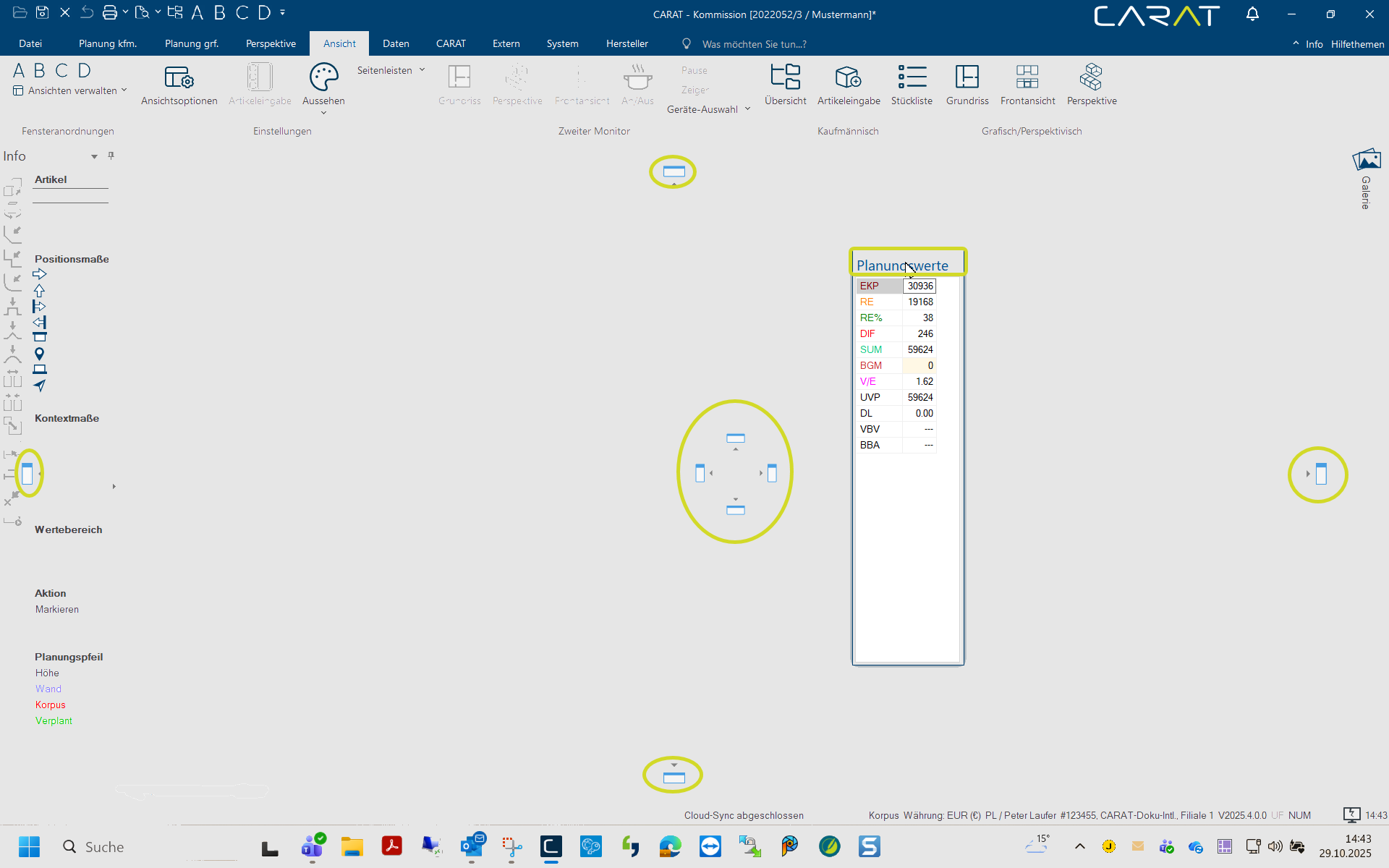Dock window to far right docking target
Screen dimensions: 1389x868
click(x=1320, y=475)
